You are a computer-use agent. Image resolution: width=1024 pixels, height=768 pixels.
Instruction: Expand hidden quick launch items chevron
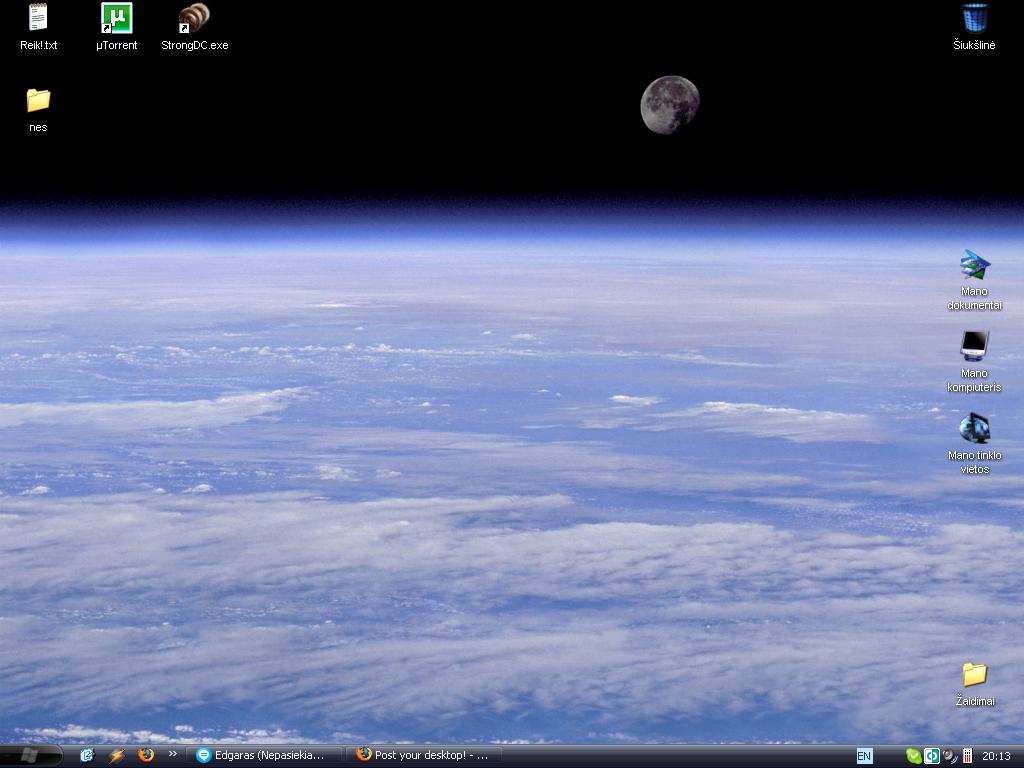172,754
